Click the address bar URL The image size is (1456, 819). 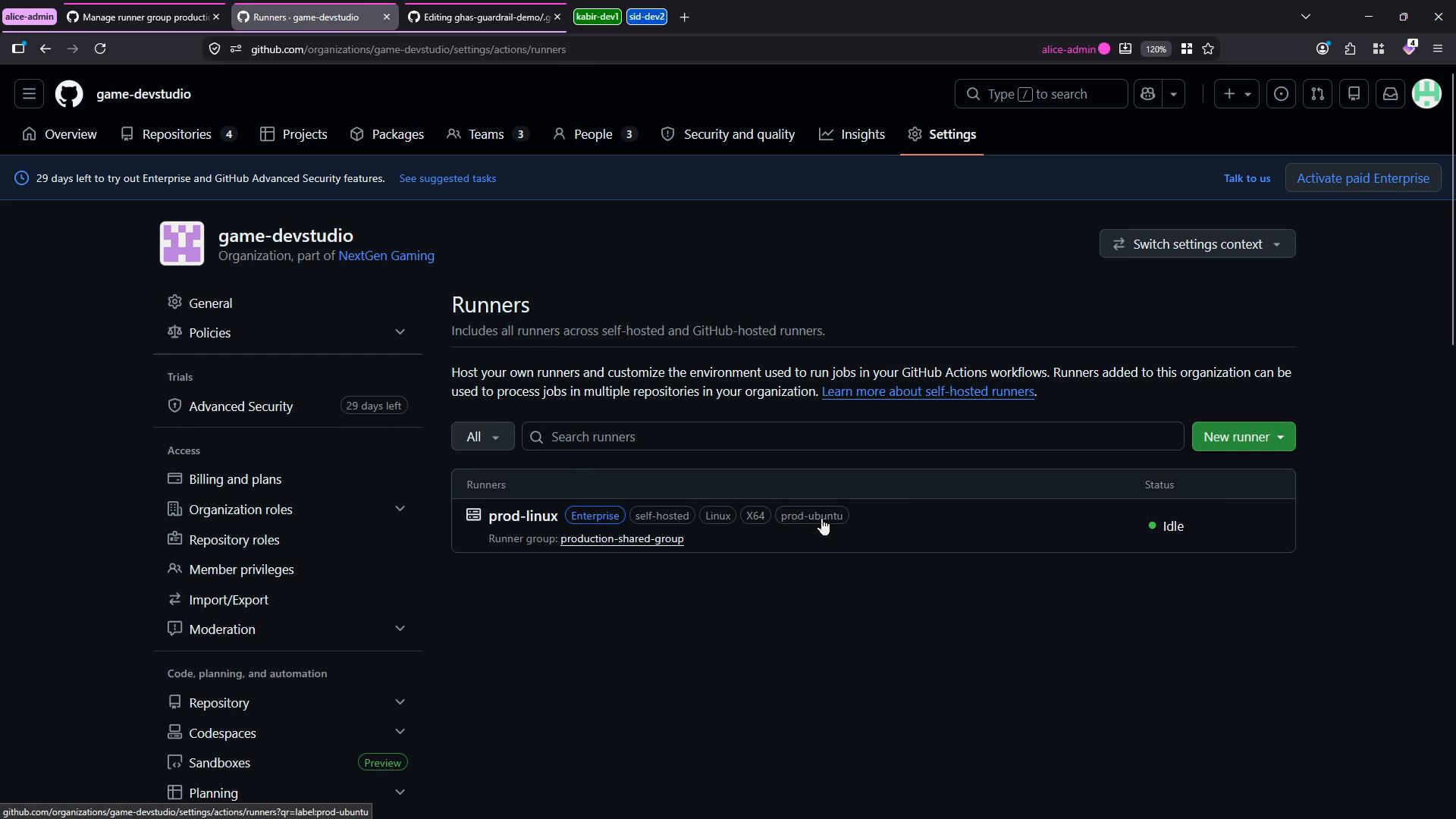(x=408, y=49)
